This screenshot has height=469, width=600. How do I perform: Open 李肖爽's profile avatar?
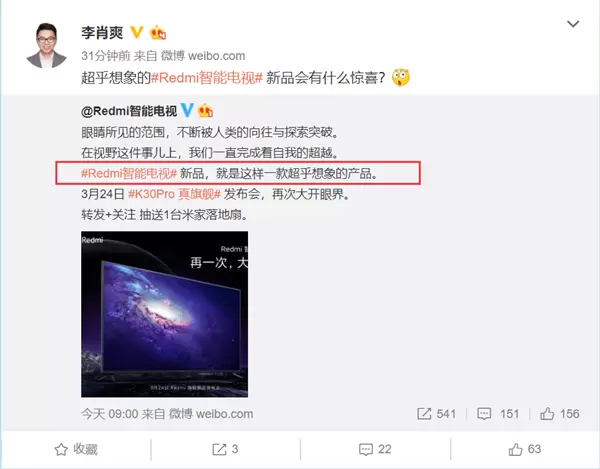coord(47,46)
